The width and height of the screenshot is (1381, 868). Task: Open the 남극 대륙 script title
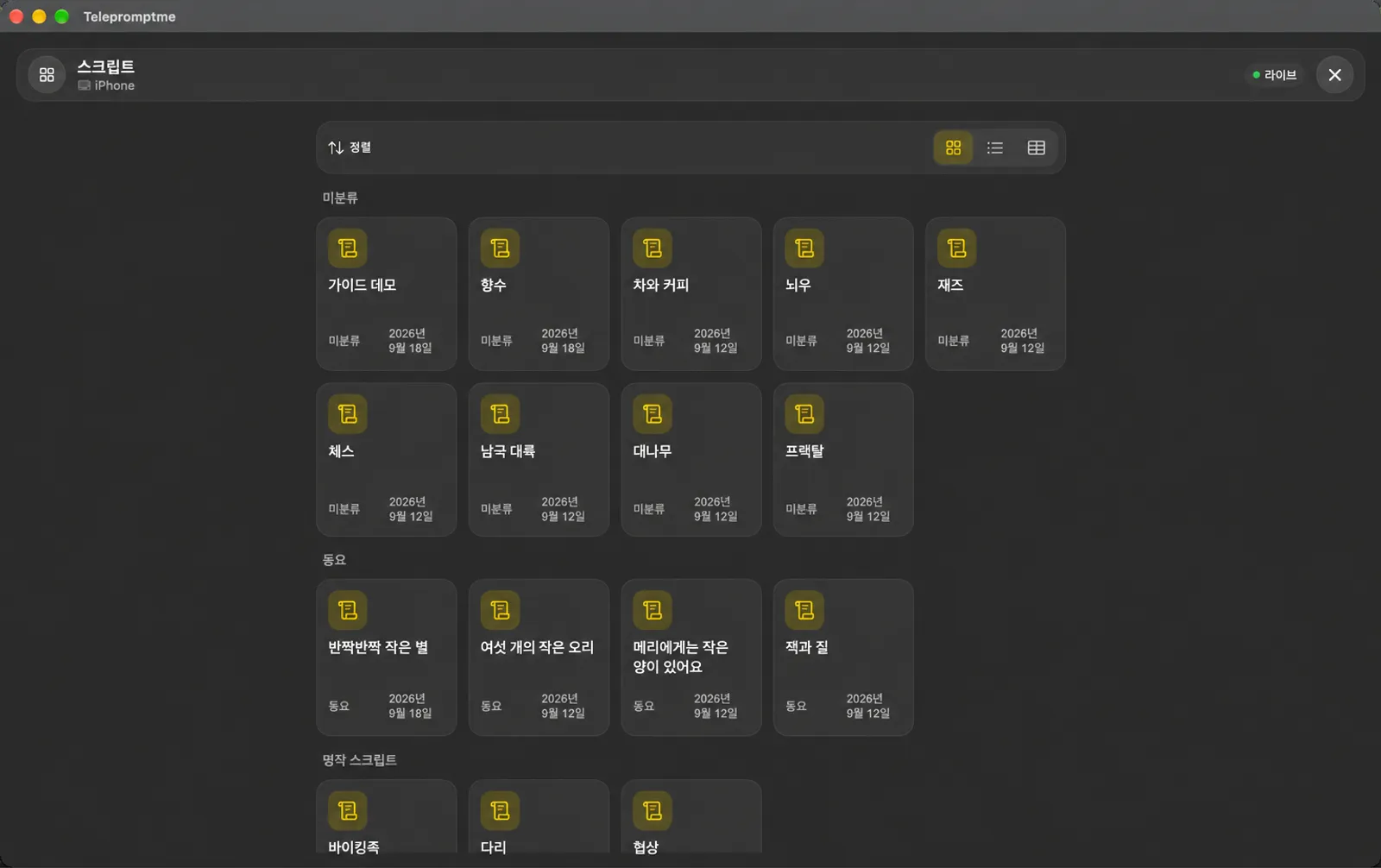(x=508, y=451)
